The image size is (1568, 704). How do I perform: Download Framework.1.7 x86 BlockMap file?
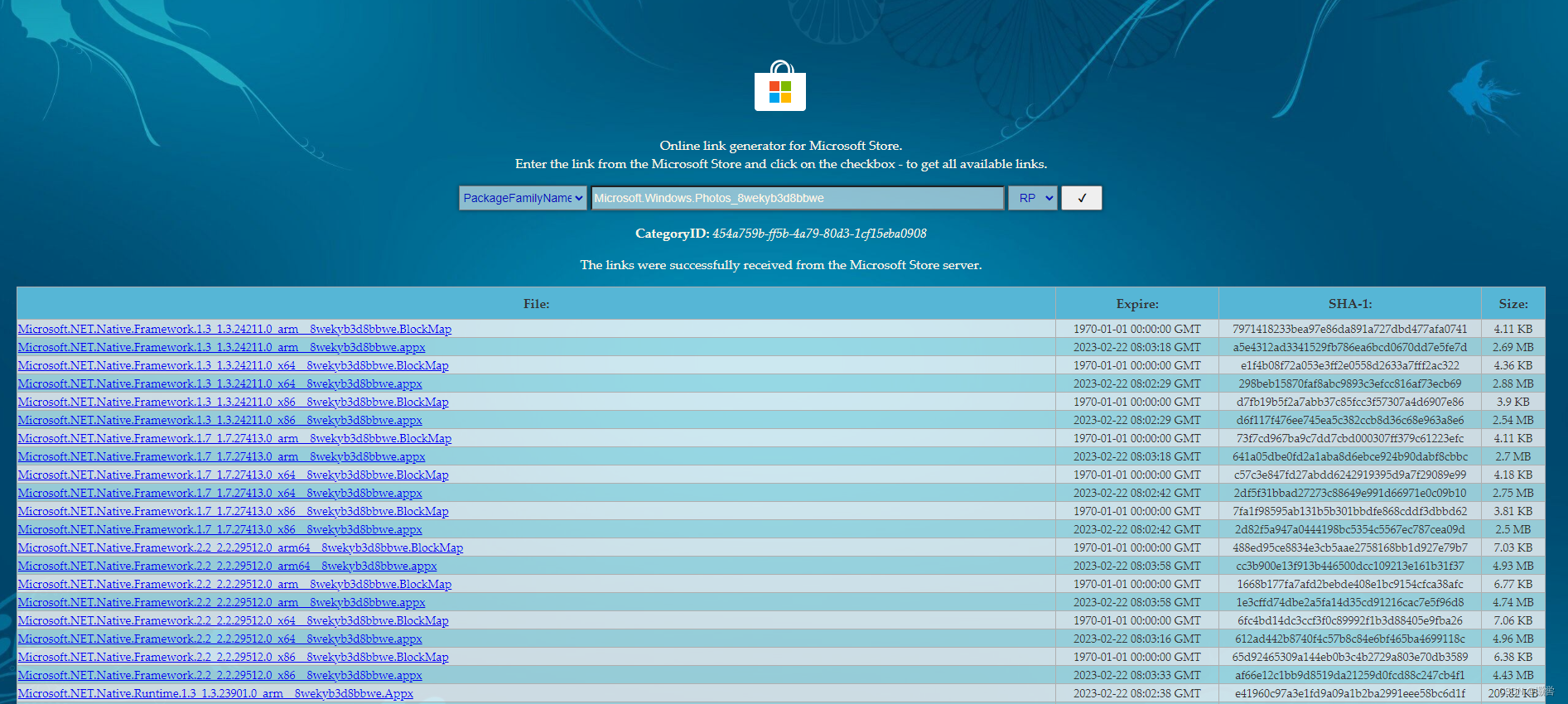(x=233, y=511)
